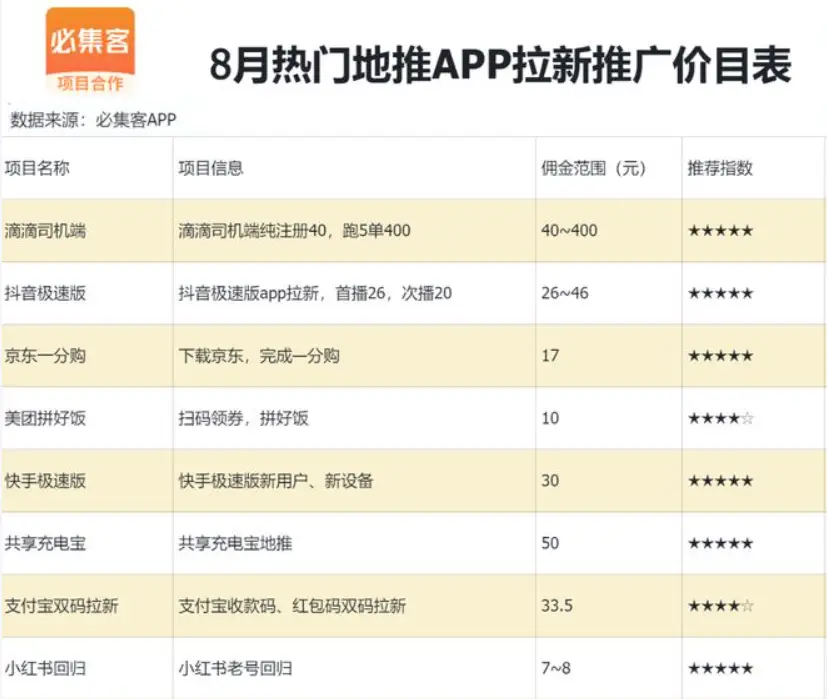827x699 pixels.
Task: Click the text 快手极速版新用户、新设备
Action: 275,481
